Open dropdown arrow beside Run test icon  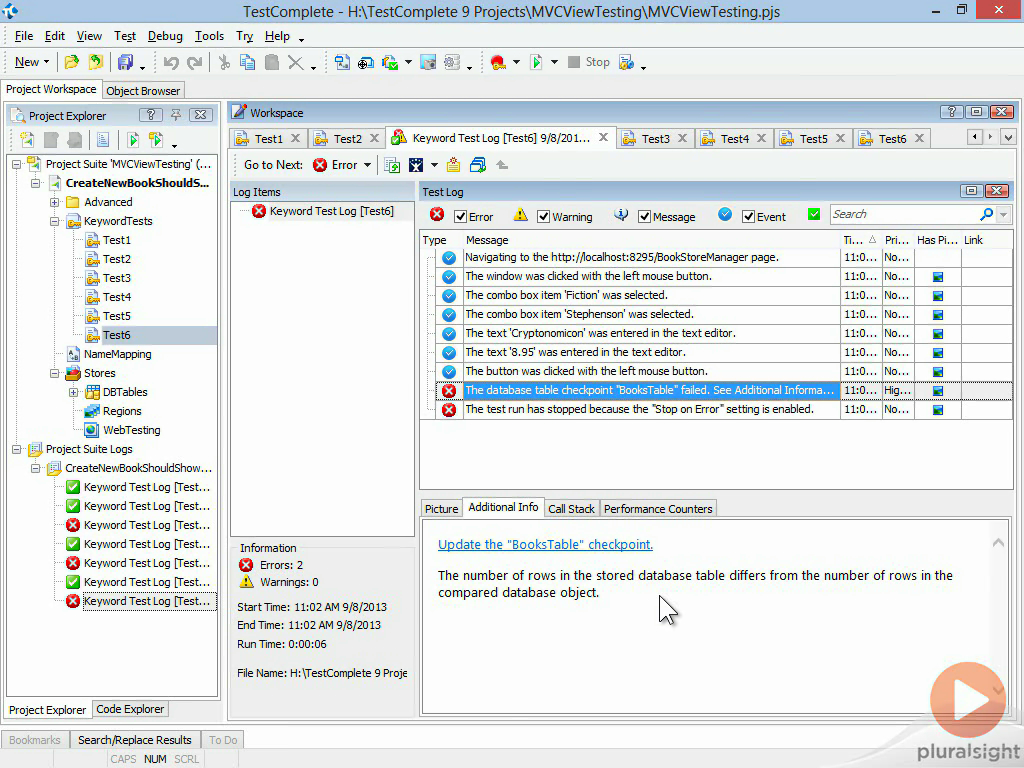tap(554, 63)
